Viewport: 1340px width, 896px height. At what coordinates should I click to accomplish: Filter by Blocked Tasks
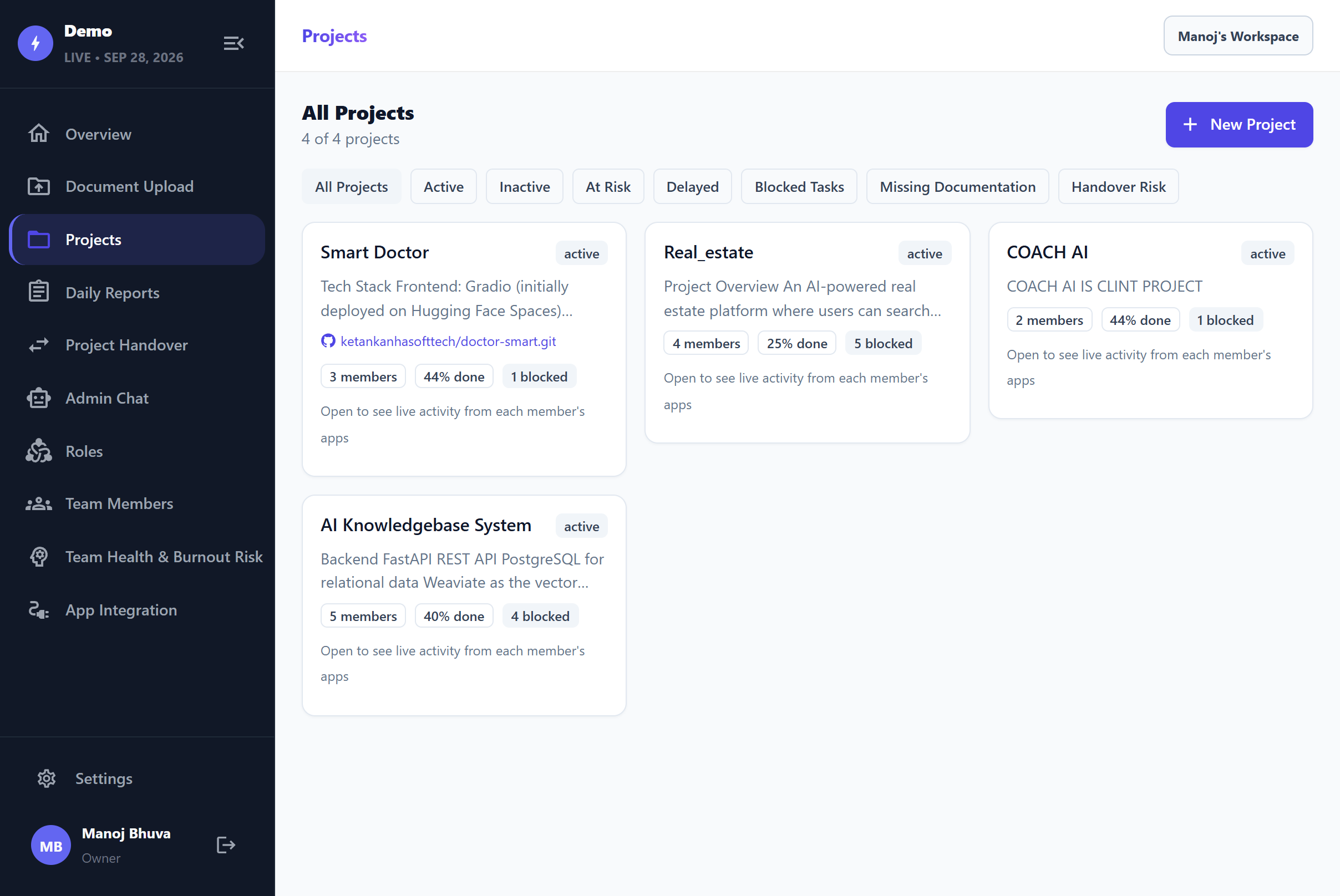pyautogui.click(x=799, y=186)
